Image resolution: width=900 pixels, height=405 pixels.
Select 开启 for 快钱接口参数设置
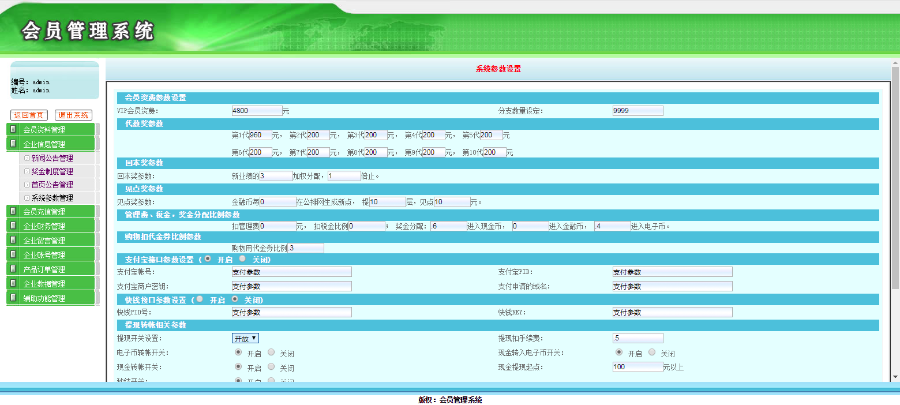point(199,299)
